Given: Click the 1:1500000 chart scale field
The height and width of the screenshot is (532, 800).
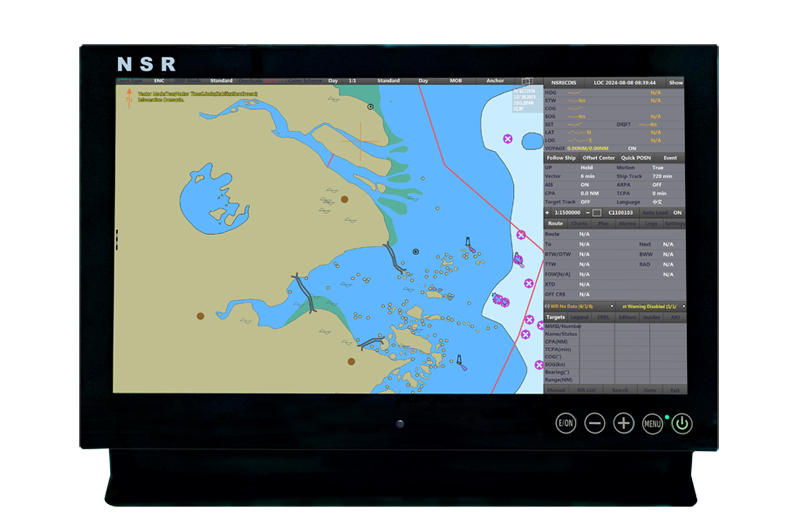Looking at the screenshot, I should pyautogui.click(x=566, y=213).
